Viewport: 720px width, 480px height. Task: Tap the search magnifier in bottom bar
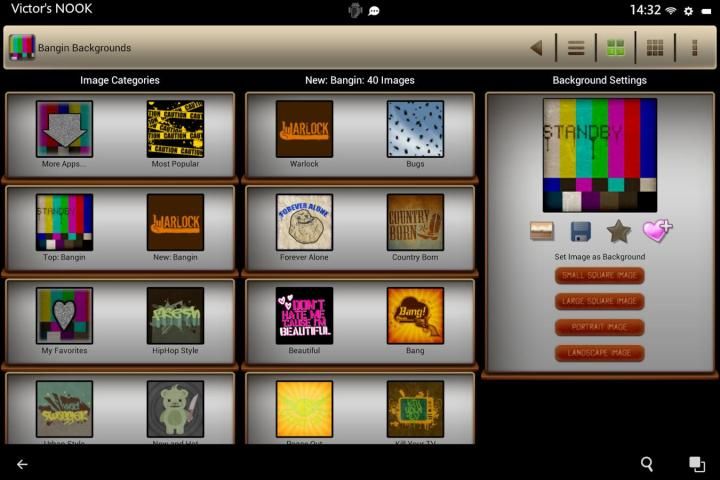tap(647, 464)
